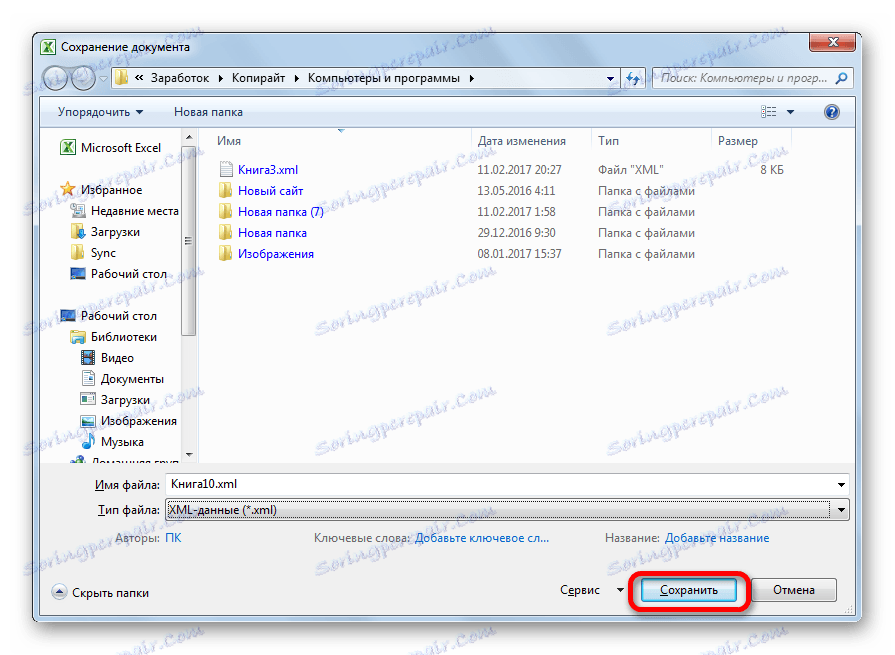Click the Новый сайт folder icon
895x655 pixels.
pyautogui.click(x=225, y=190)
